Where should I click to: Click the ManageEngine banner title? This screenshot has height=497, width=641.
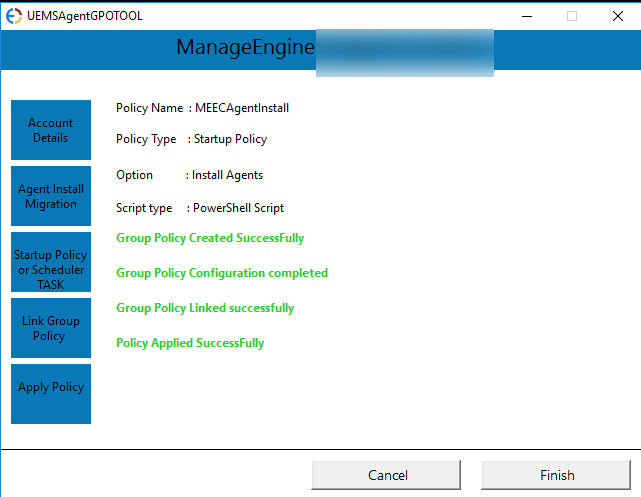(245, 47)
